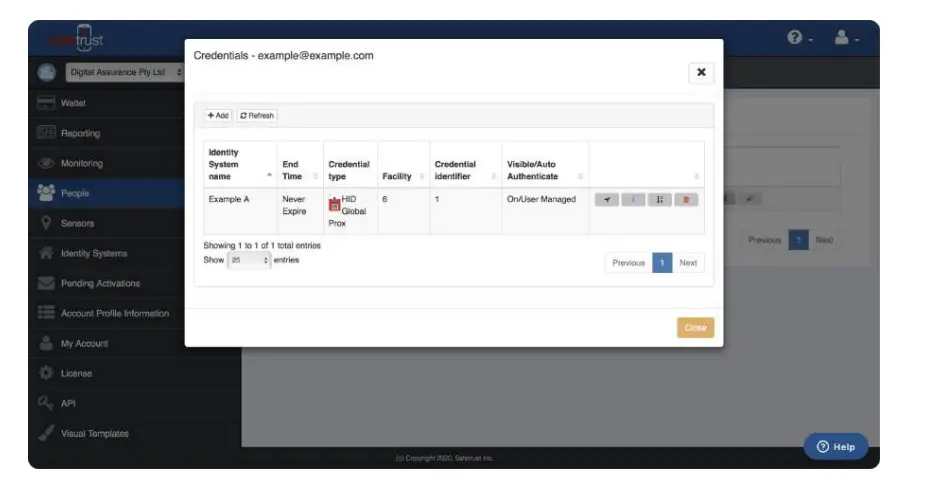Click the People group icon in sidebar
Image resolution: width=941 pixels, height=501 pixels.
(46, 193)
